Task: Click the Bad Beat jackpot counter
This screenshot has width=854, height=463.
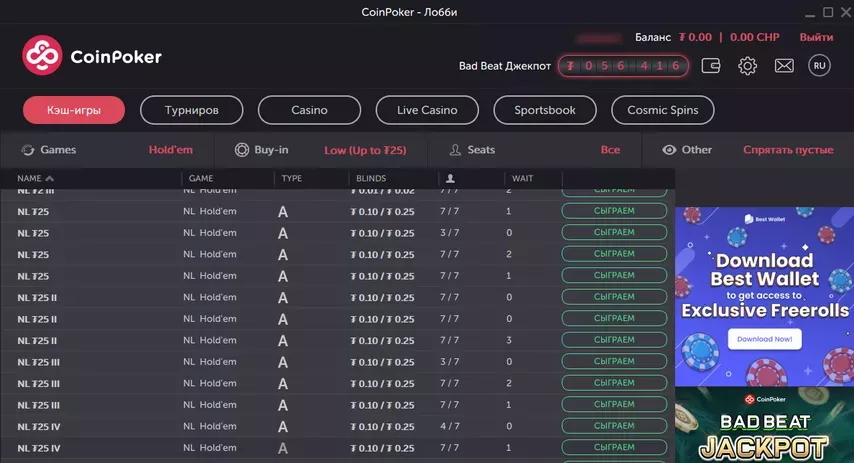Action: [x=623, y=66]
